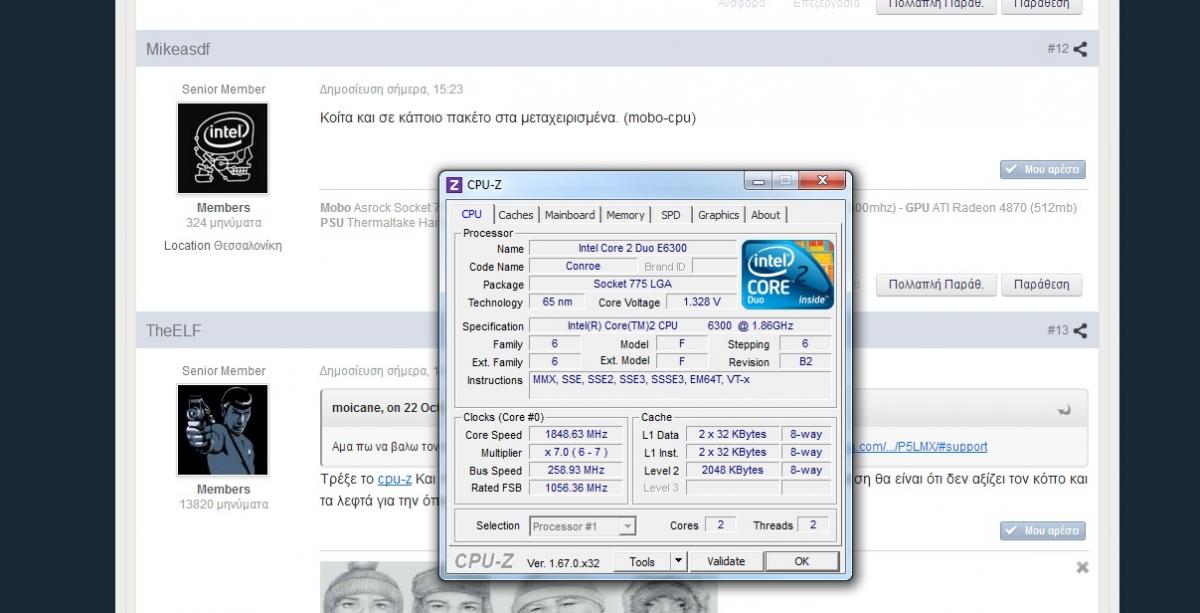Click the 'Δημοσίευση σήμερα, 15:23' timestamp
The width and height of the screenshot is (1200, 613).
point(391,89)
